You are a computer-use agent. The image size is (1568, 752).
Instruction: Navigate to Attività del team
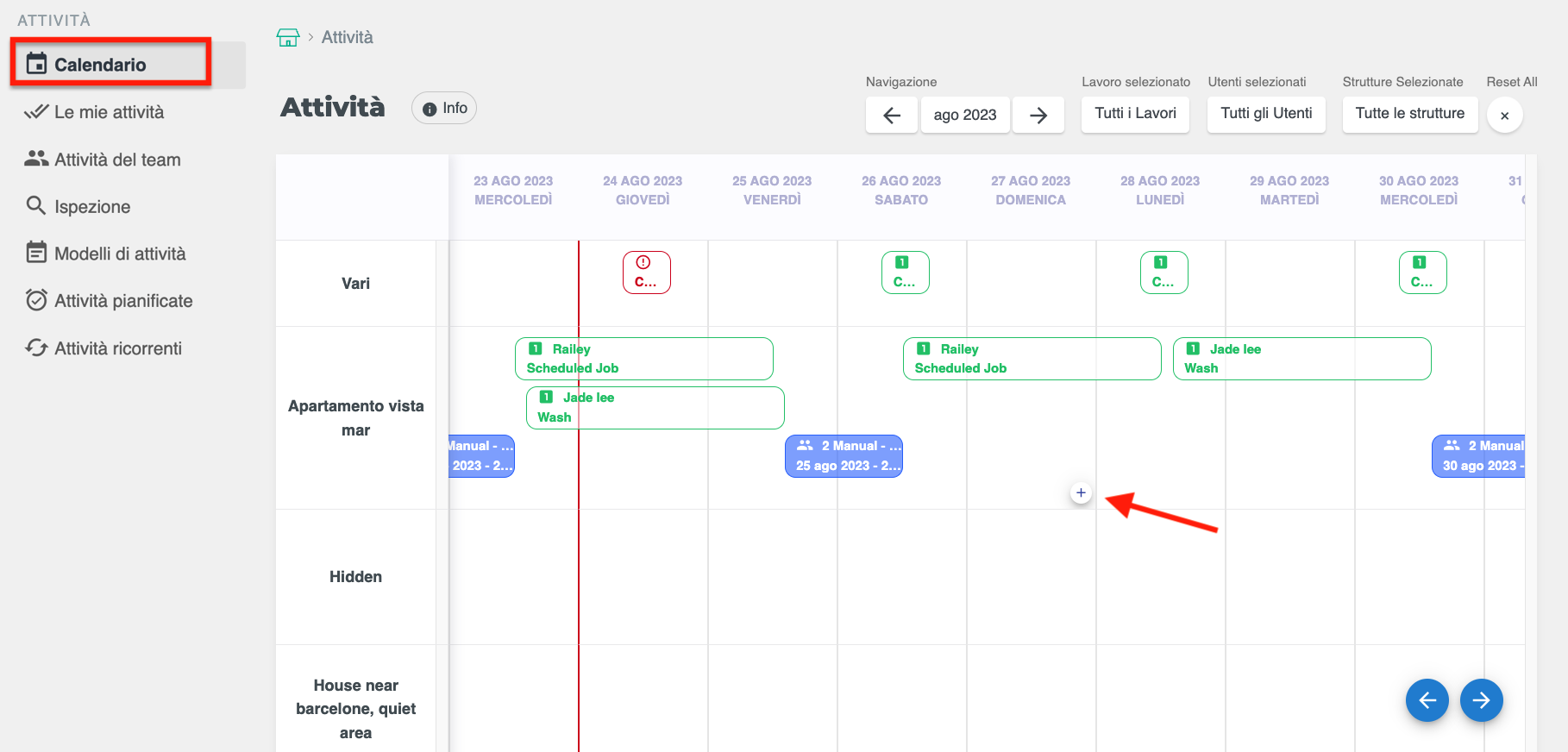(x=117, y=160)
